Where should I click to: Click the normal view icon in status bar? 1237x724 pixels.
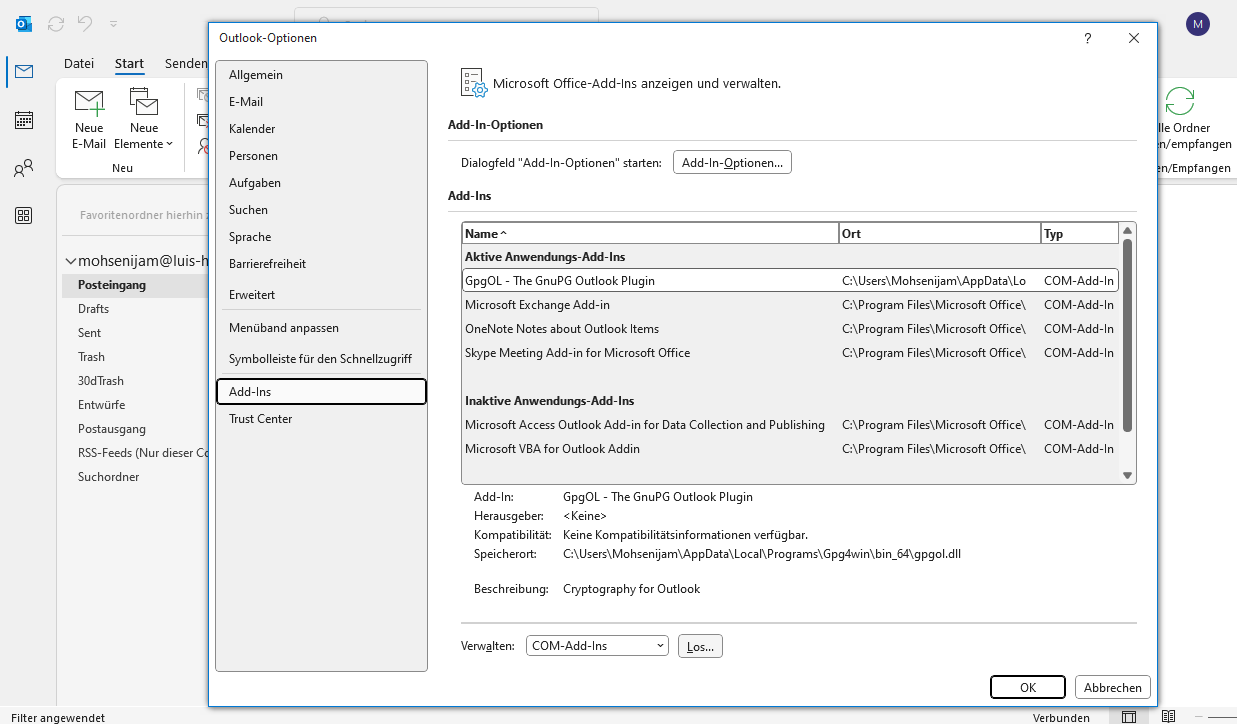1128,717
